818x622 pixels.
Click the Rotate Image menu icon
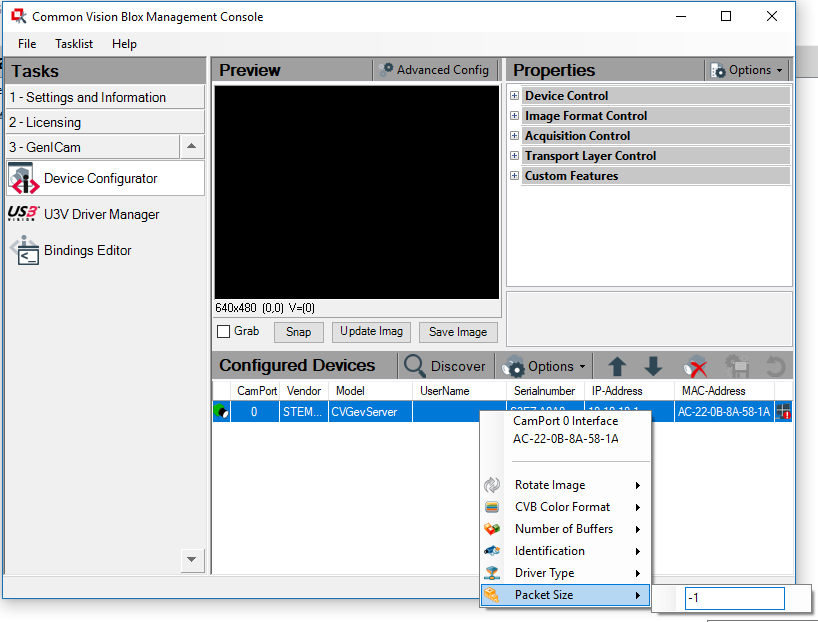click(x=492, y=485)
